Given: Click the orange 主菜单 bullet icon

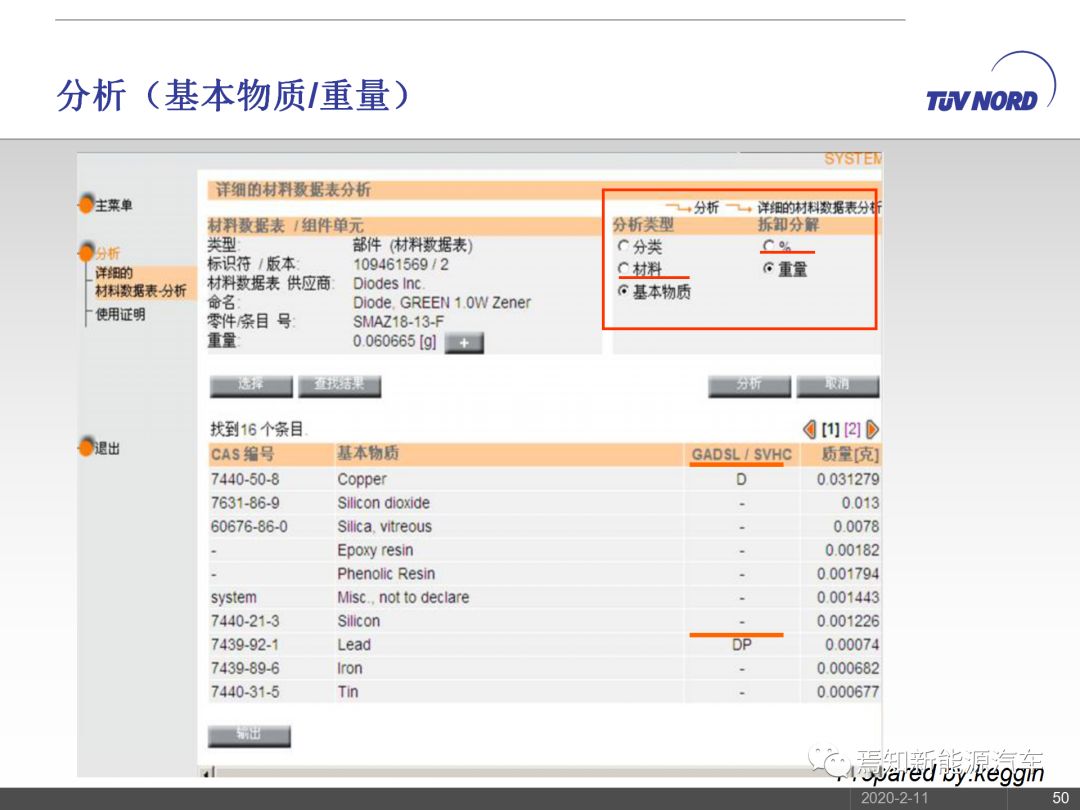Looking at the screenshot, I should click(x=86, y=204).
